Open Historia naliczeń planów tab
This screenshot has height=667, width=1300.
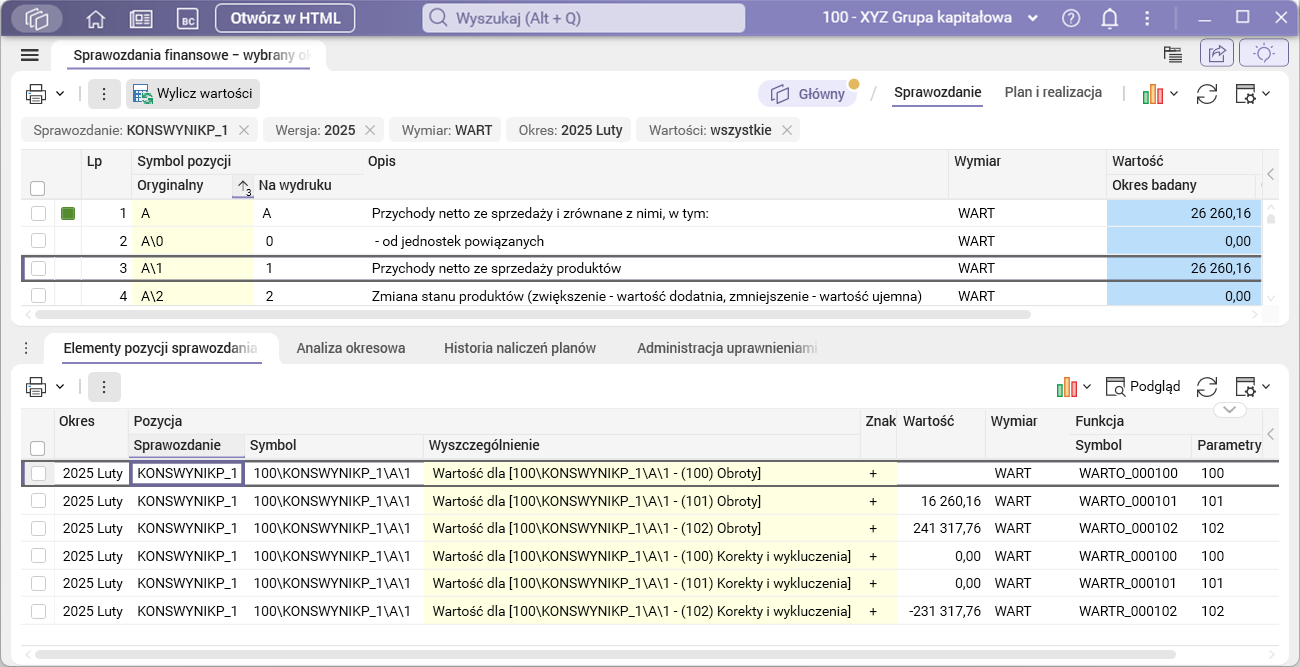point(520,348)
